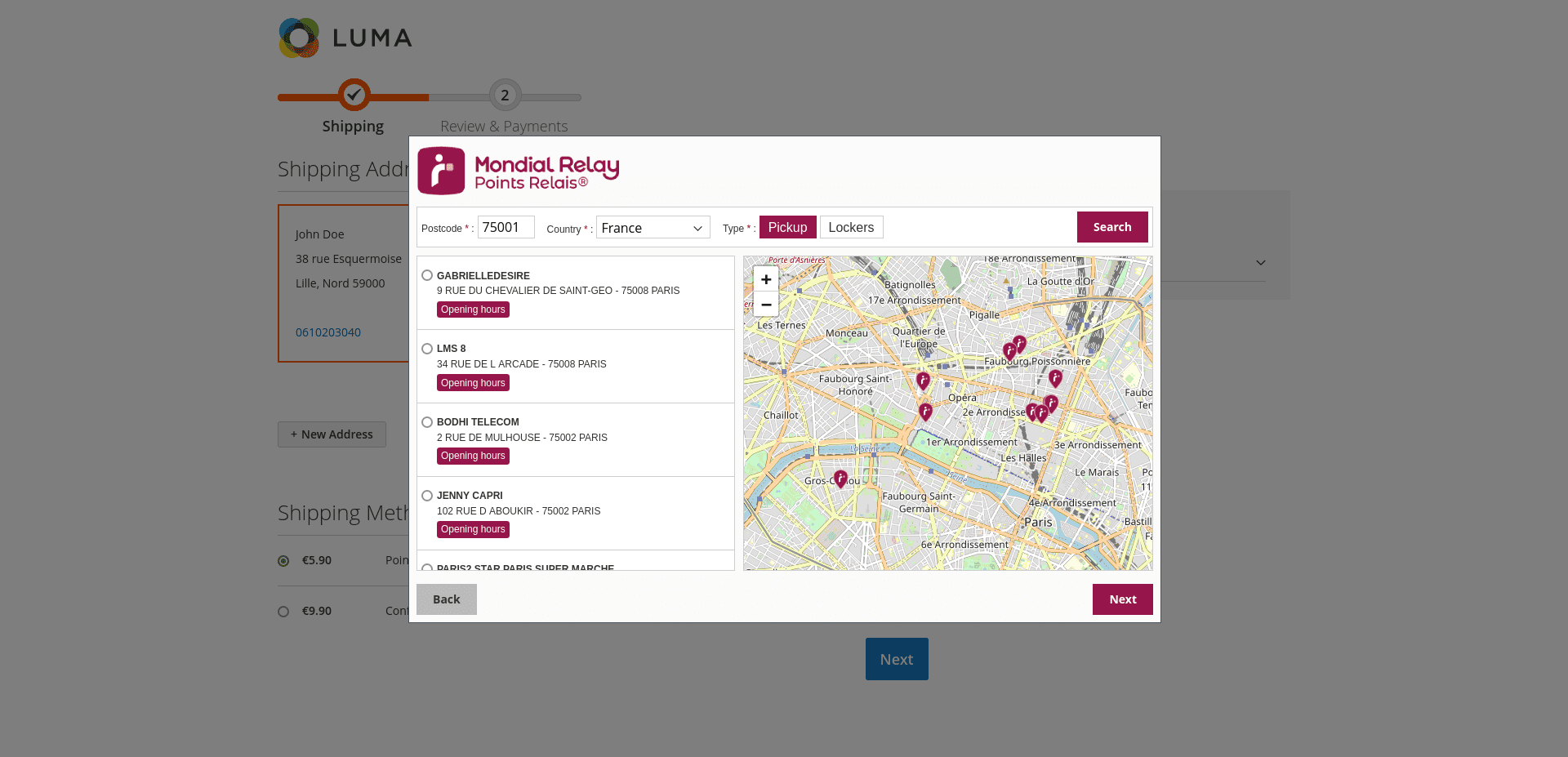Click the Search button
This screenshot has width=1568, height=757.
1111,226
